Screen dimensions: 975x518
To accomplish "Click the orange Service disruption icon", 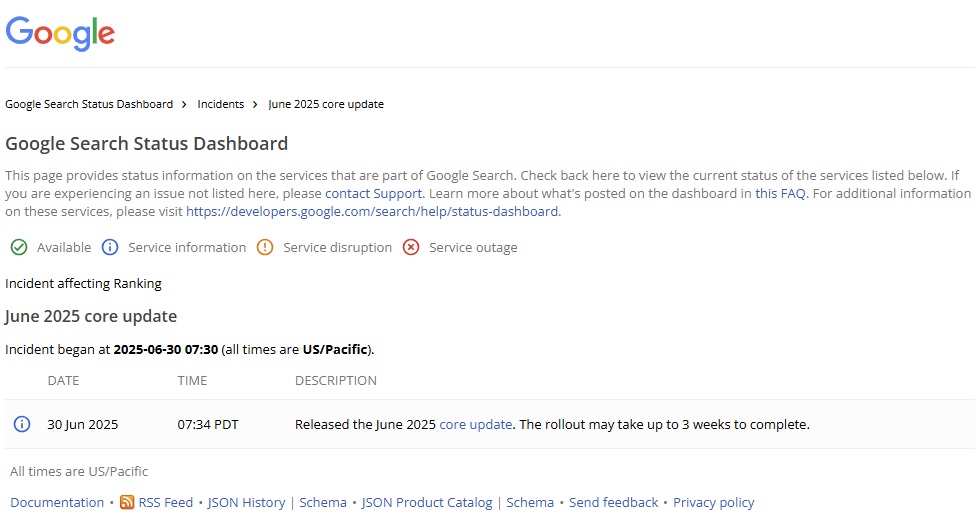I will (265, 247).
